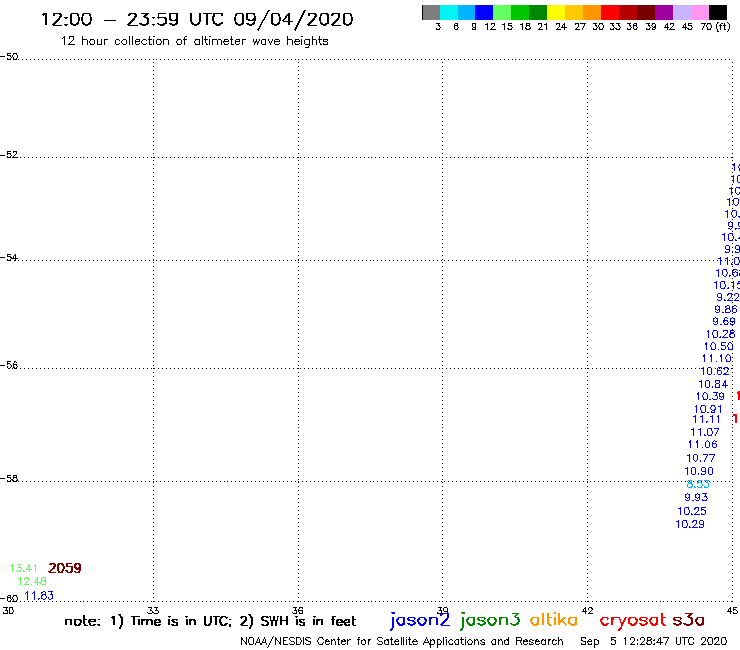Click the wave height value 10.25
740x650 pixels.
(692, 511)
